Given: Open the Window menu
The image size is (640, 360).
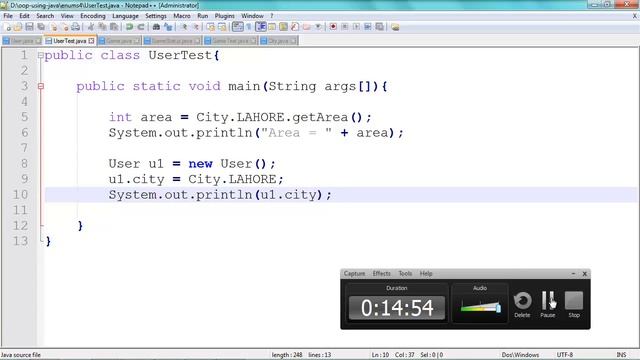Looking at the screenshot, I should pyautogui.click(x=252, y=16).
